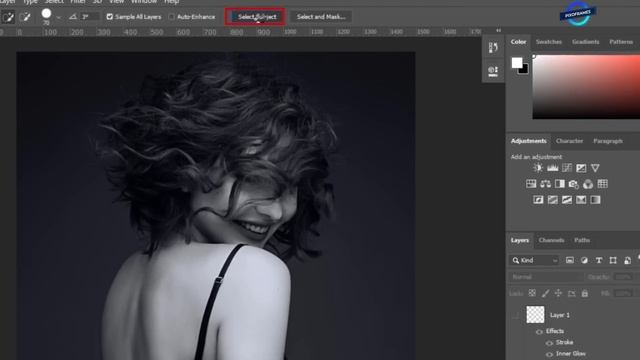Add a Color Lookup adjustment

[x=602, y=184]
